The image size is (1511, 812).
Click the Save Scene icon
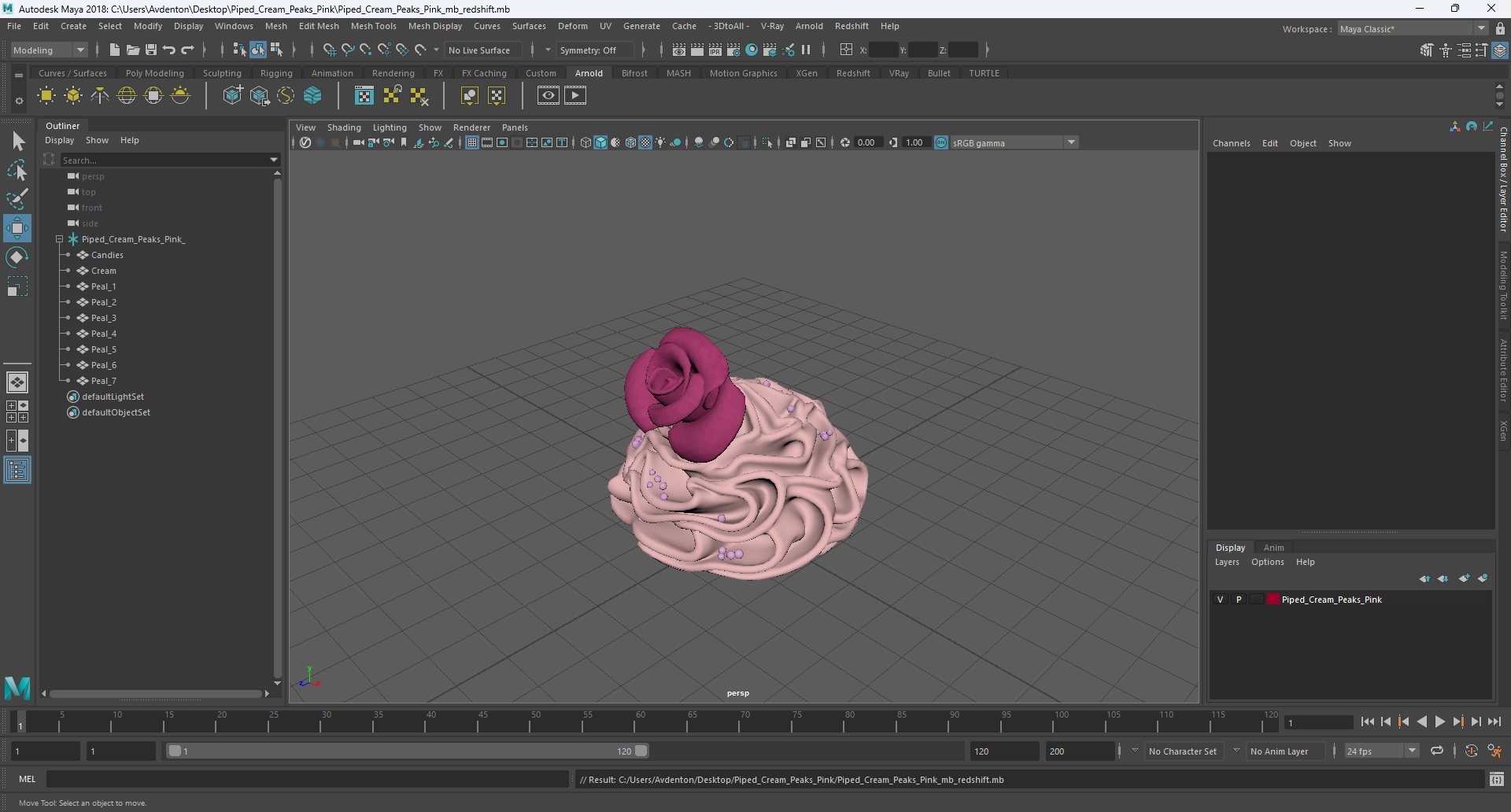tap(151, 50)
